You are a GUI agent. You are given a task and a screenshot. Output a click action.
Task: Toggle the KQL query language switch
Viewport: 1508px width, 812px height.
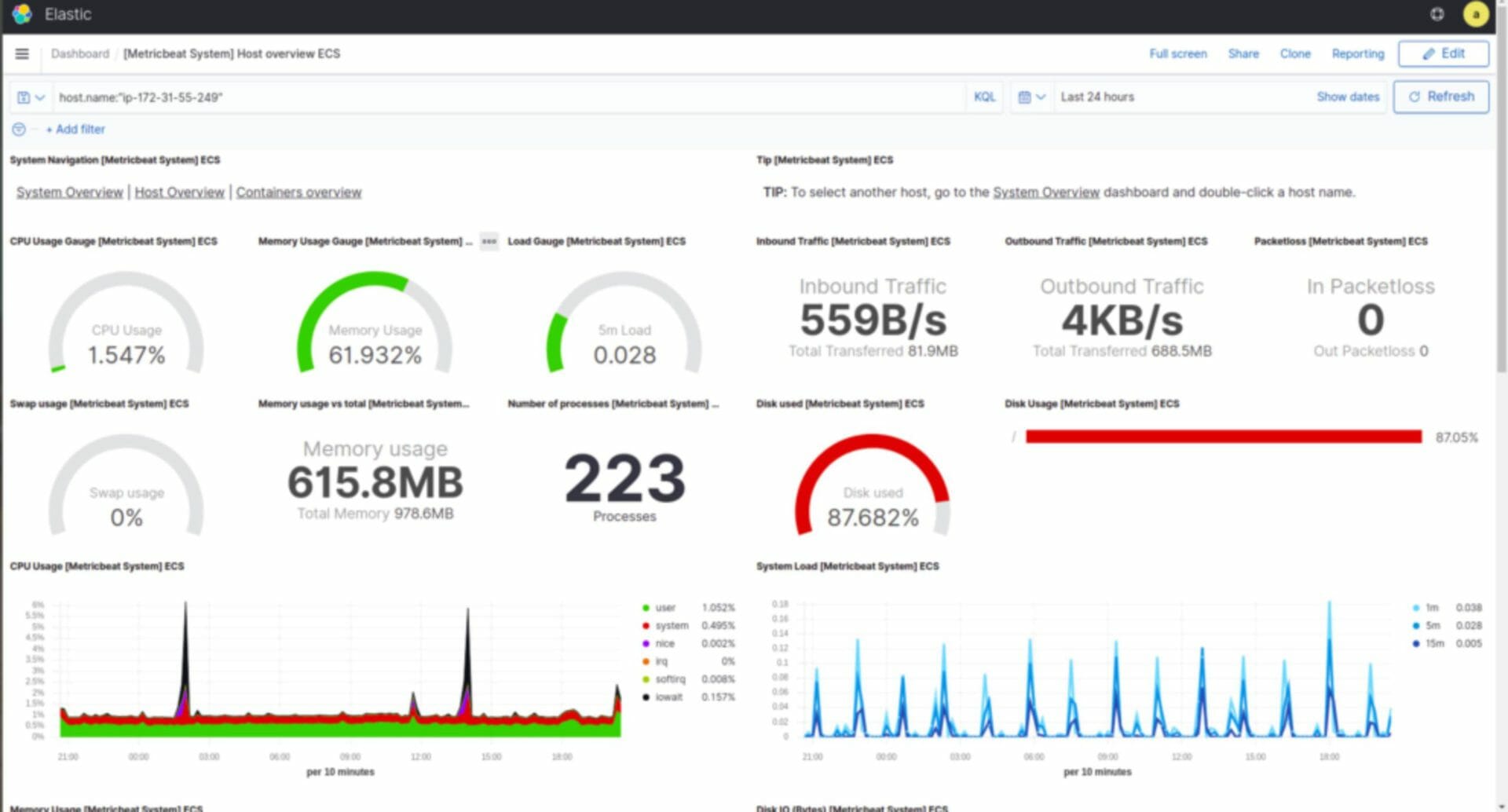click(984, 97)
